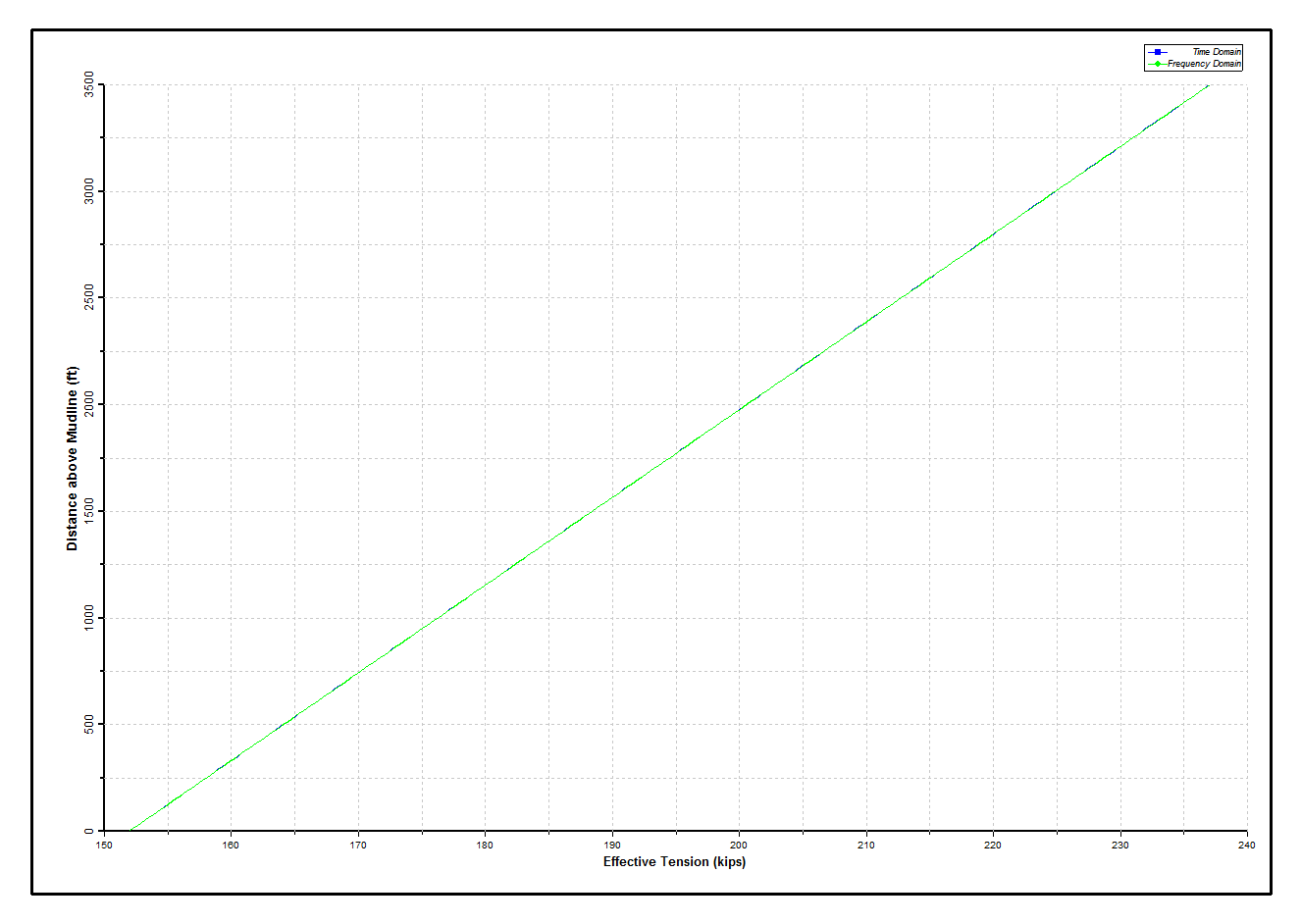Select the Time Domain legend label
The width and height of the screenshot is (1301, 924).
coord(1217,52)
